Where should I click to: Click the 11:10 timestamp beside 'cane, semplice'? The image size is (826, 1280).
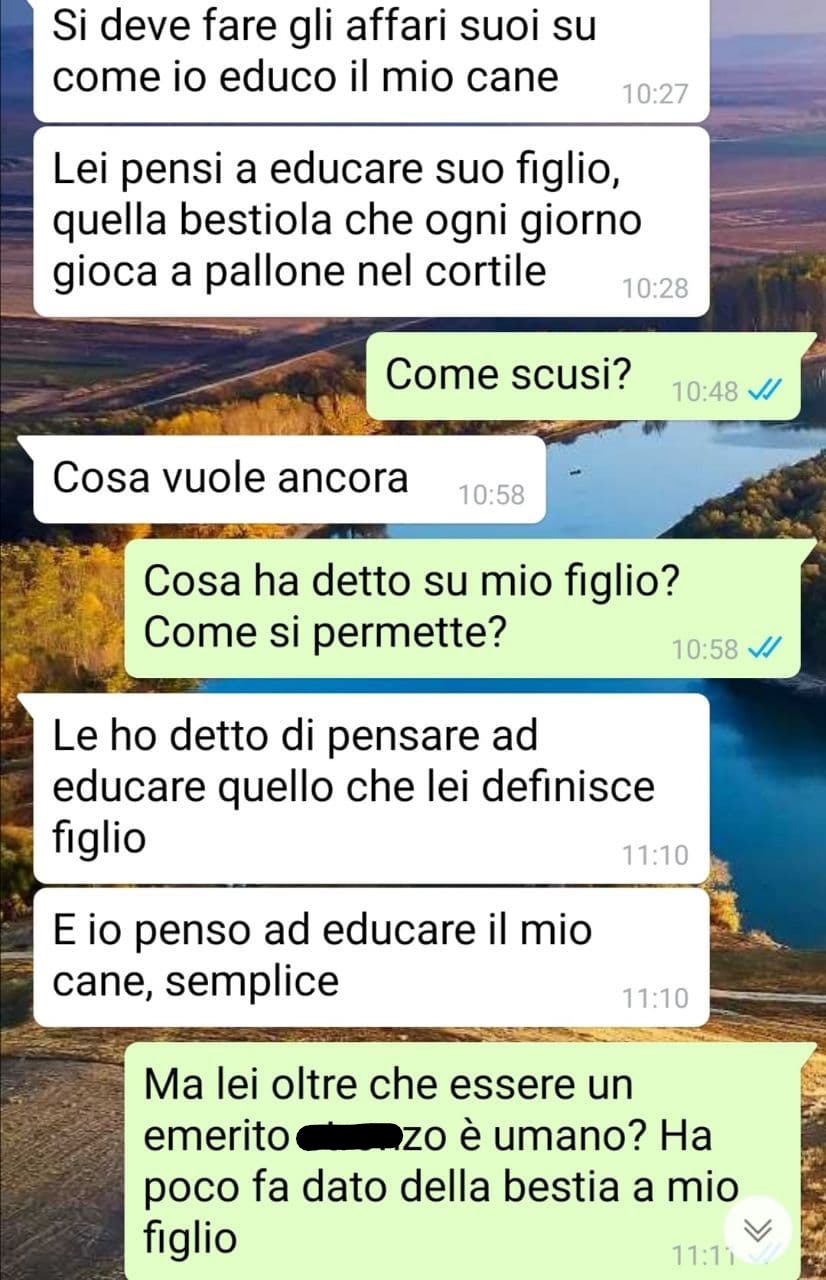pyautogui.click(x=655, y=997)
